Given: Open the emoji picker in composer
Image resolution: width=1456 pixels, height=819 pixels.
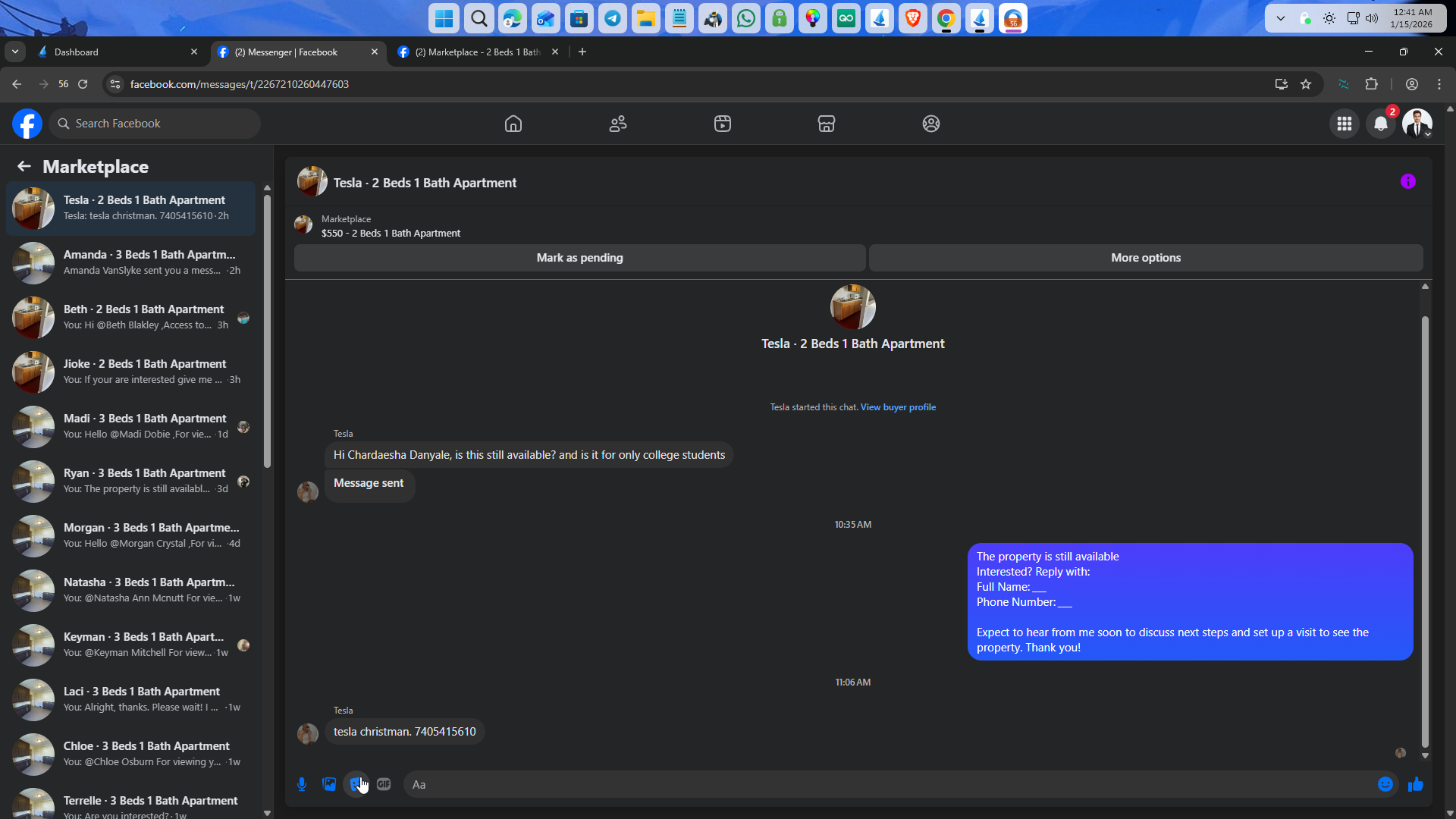Looking at the screenshot, I should (x=1385, y=784).
